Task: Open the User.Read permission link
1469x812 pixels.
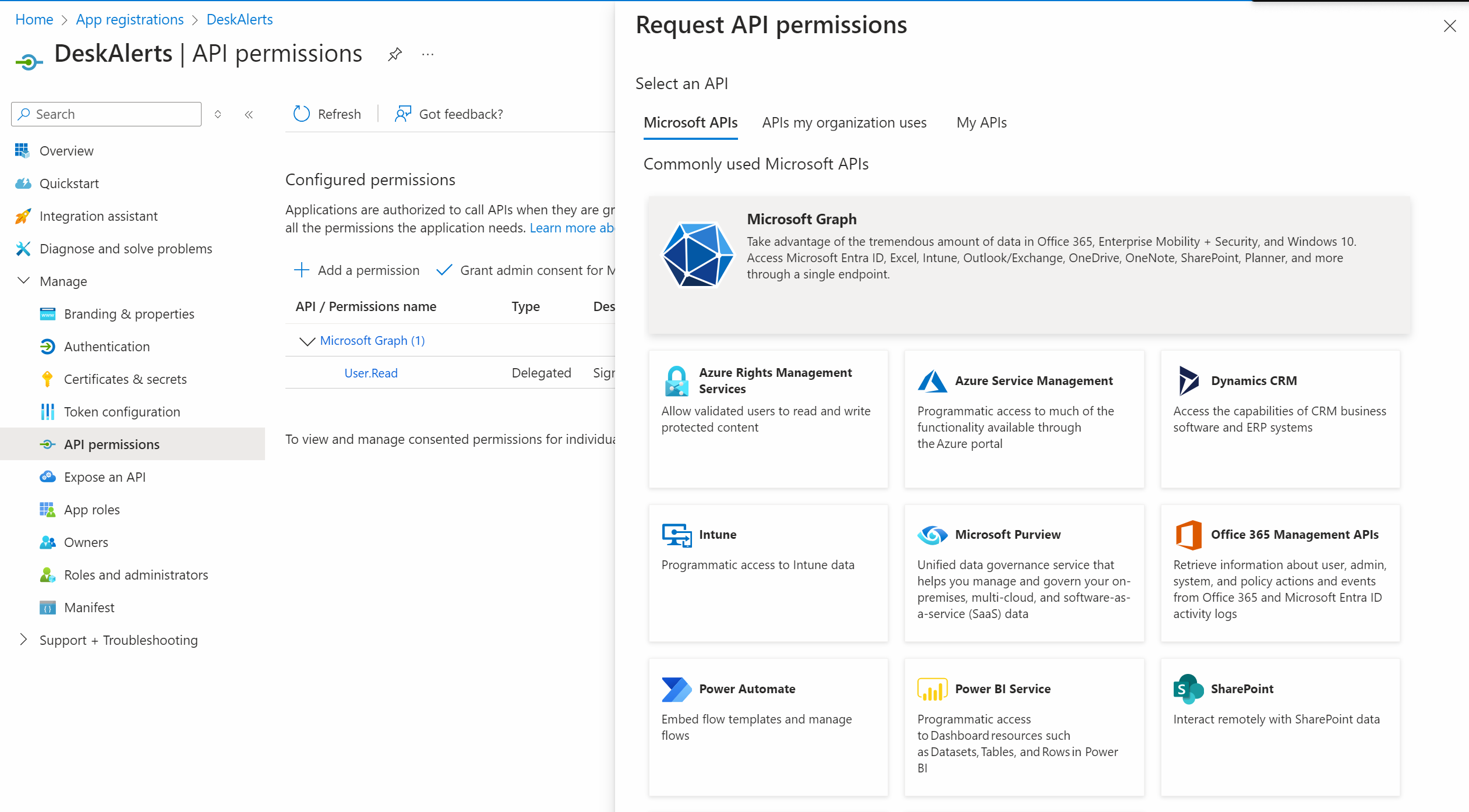Action: pos(370,373)
